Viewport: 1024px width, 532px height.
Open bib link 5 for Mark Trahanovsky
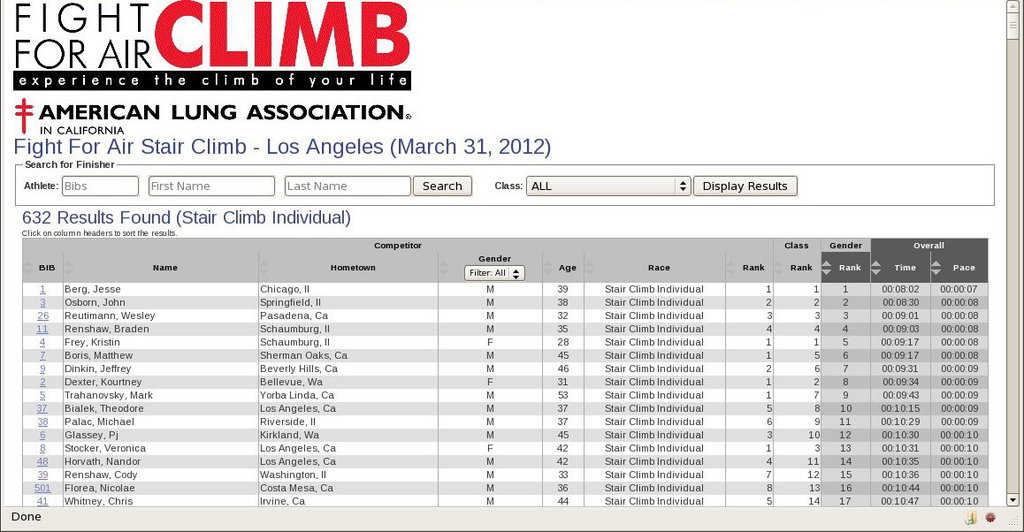42,395
